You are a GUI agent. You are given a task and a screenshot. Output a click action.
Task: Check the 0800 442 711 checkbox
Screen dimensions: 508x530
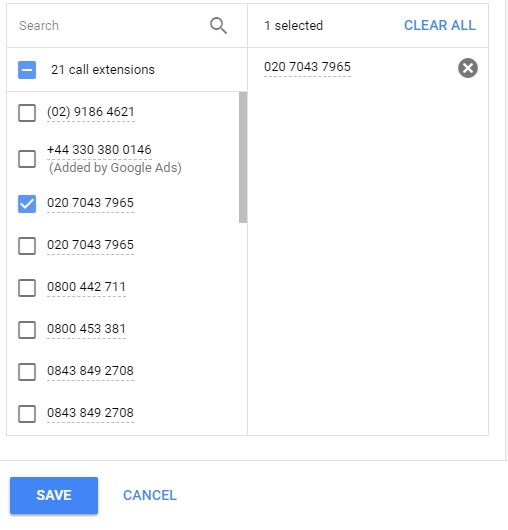[27, 288]
